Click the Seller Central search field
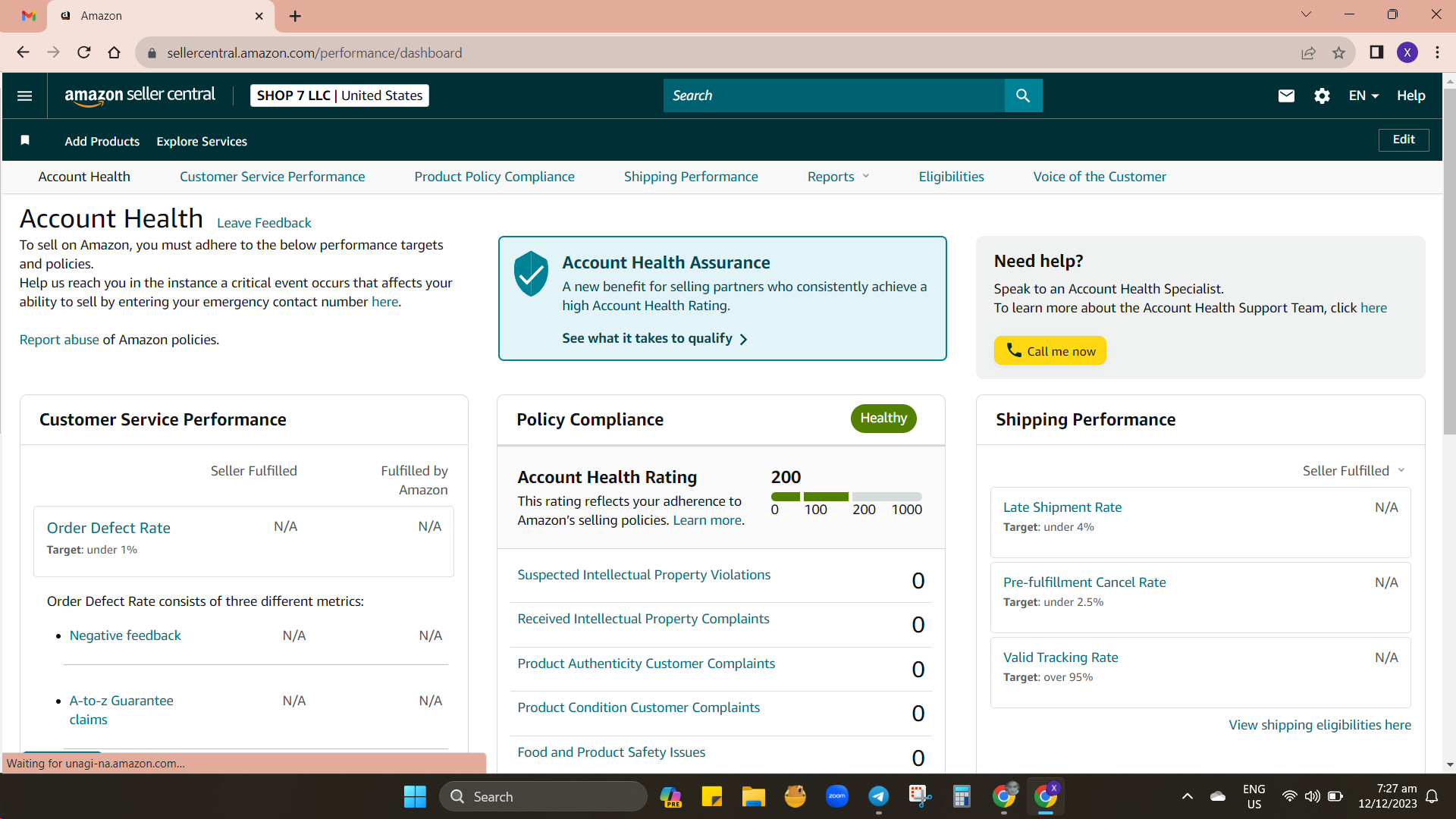Screen dimensions: 1456x819 834,96
